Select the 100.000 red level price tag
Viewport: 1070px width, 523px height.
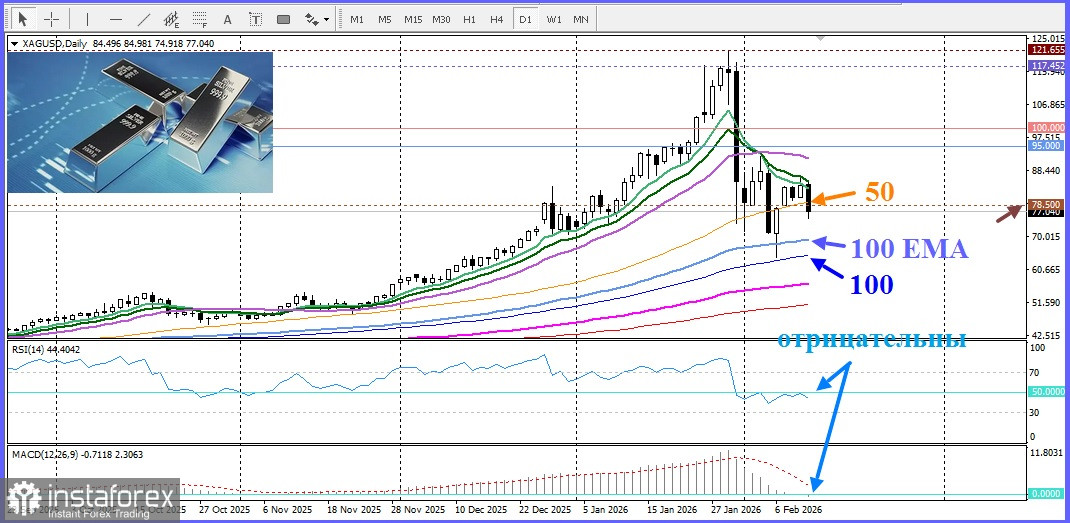pyautogui.click(x=1047, y=128)
